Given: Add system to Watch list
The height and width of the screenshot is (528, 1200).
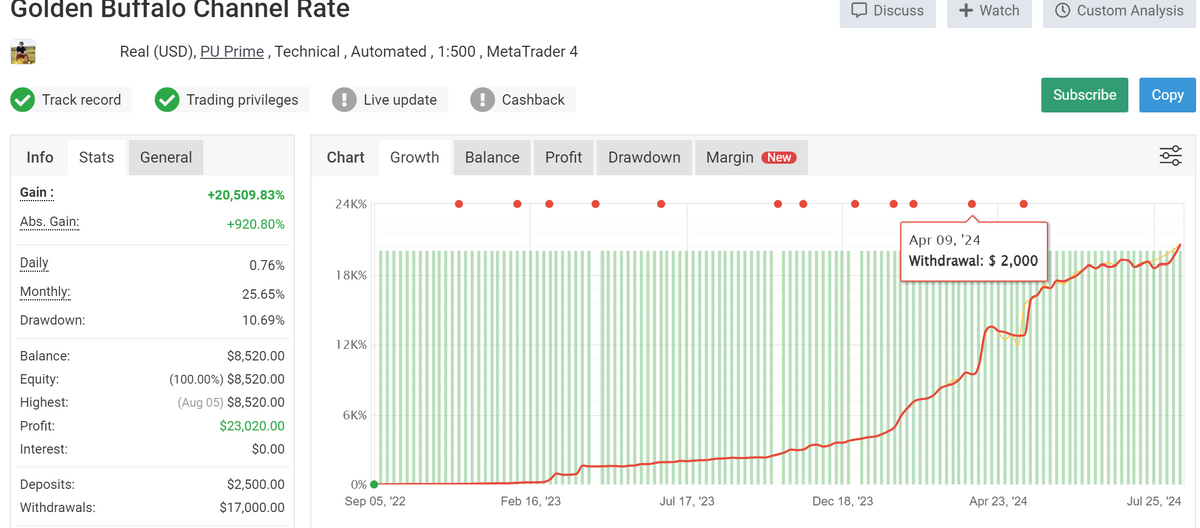Looking at the screenshot, I should tap(989, 11).
